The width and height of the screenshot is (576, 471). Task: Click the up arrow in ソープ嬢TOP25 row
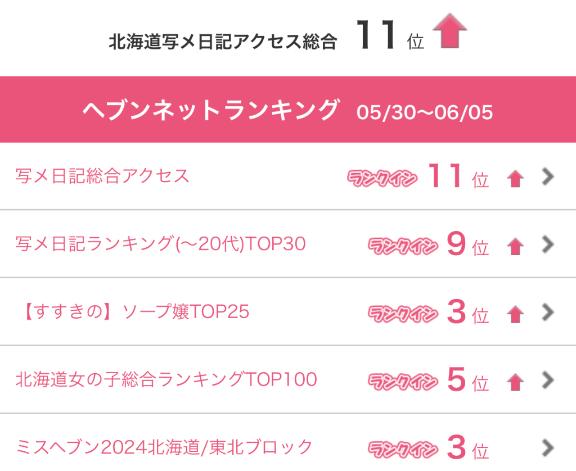pos(515,315)
